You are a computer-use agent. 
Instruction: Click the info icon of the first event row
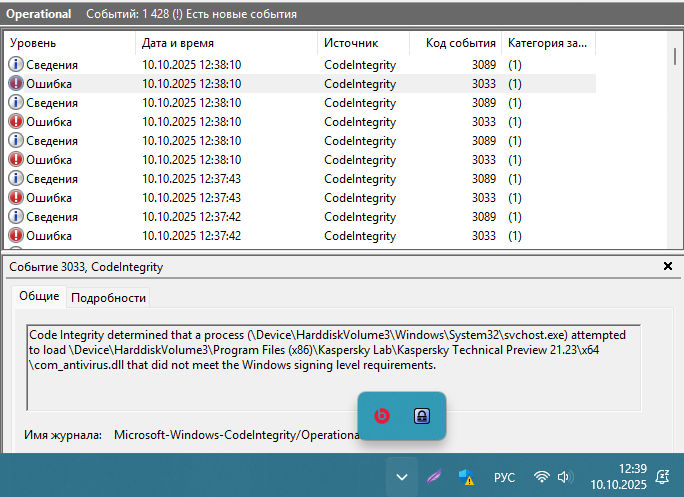click(x=16, y=65)
